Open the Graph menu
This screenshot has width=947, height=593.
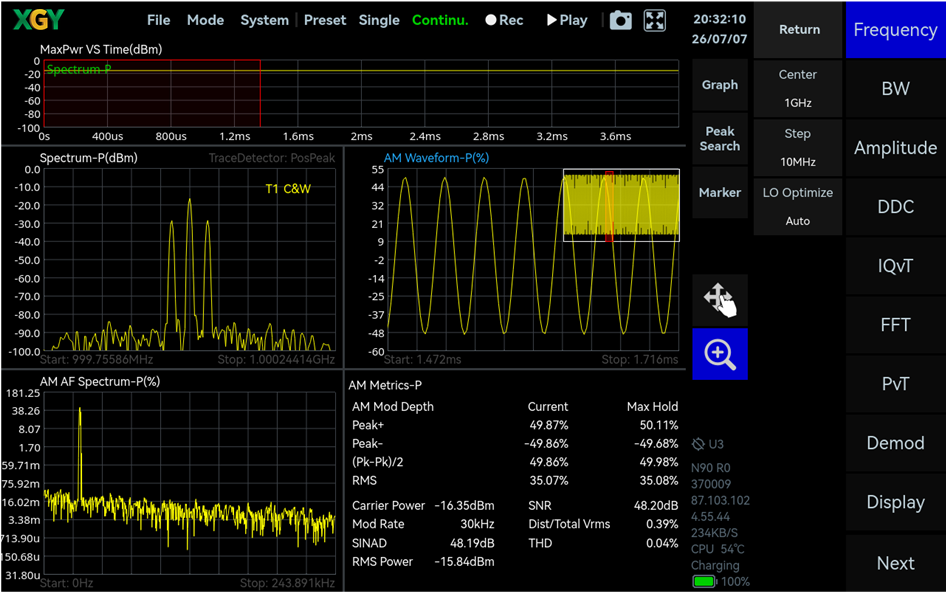point(720,85)
